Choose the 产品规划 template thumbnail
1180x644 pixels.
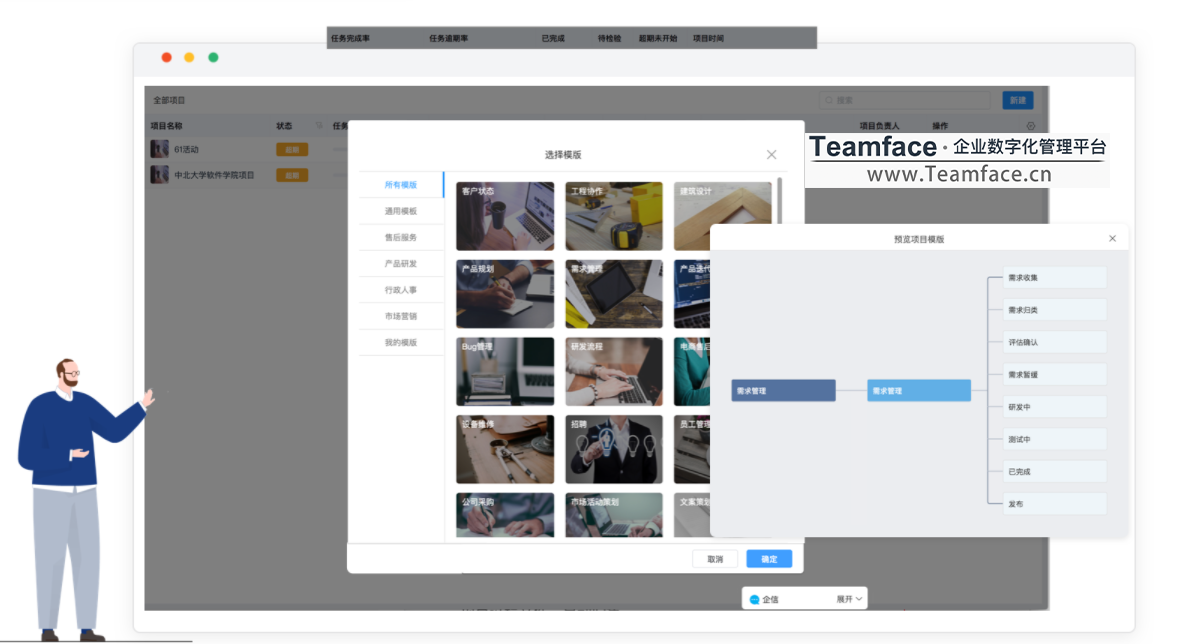(x=505, y=293)
